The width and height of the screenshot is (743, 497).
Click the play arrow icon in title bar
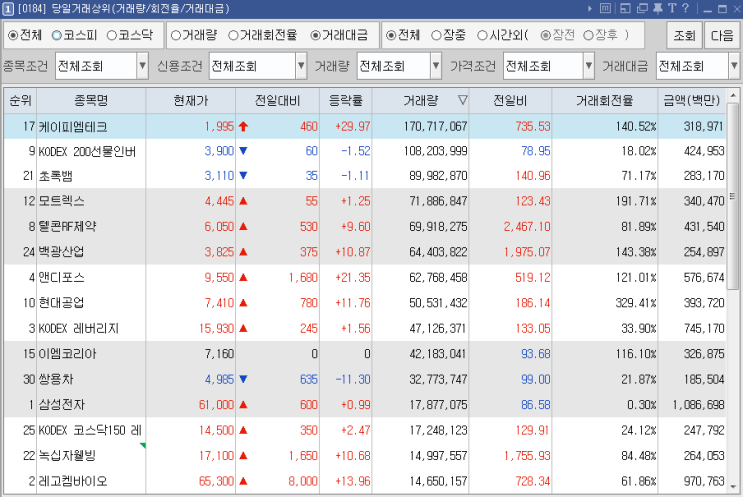pyautogui.click(x=589, y=8)
